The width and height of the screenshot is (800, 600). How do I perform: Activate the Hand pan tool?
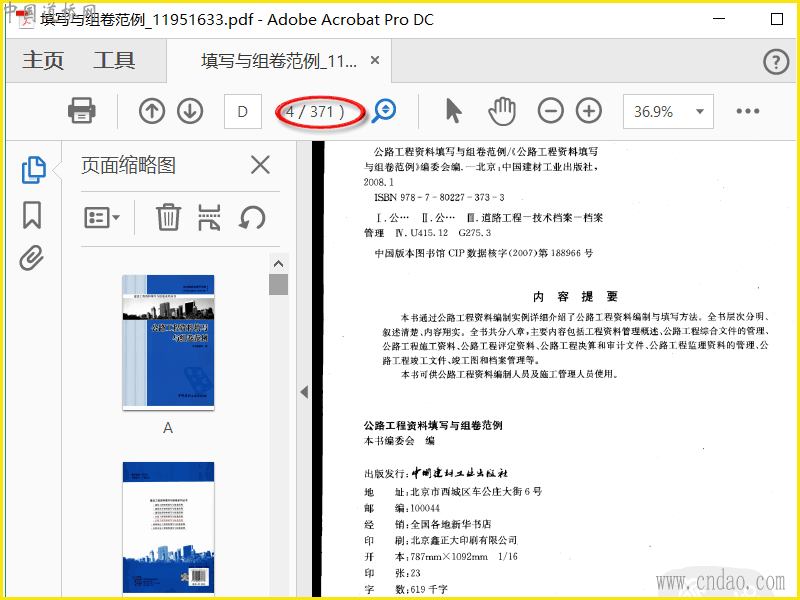(x=502, y=111)
